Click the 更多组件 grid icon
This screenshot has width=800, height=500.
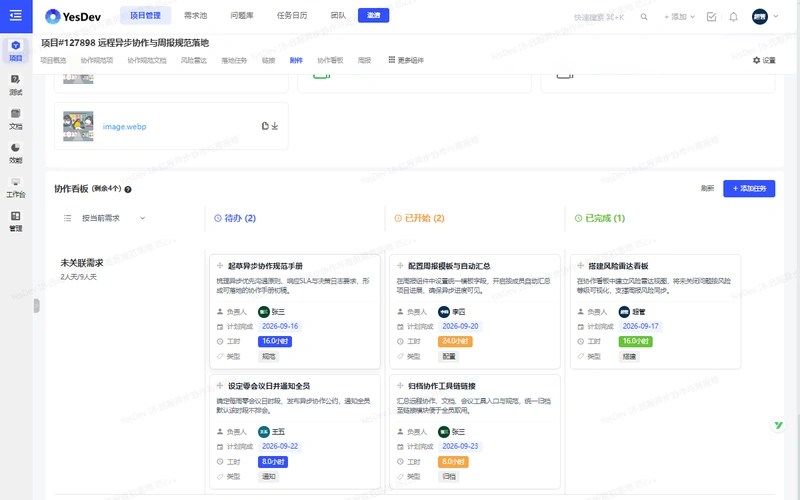391,60
